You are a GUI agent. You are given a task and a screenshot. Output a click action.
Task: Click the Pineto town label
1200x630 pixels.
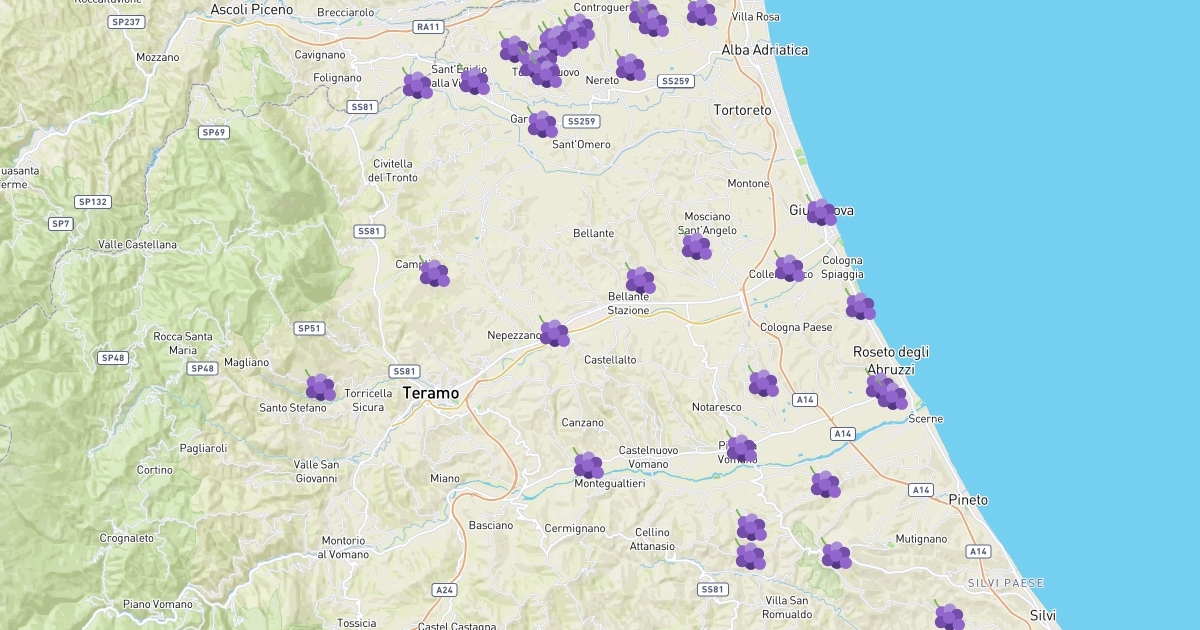tap(968, 499)
